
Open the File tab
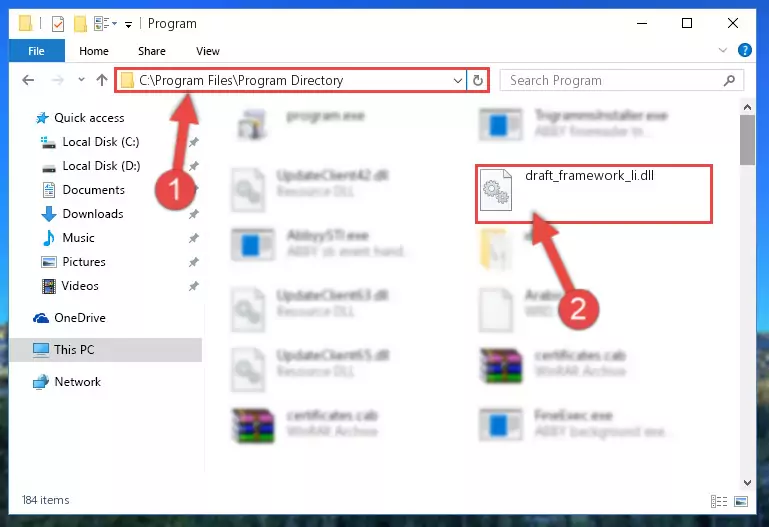[36, 51]
